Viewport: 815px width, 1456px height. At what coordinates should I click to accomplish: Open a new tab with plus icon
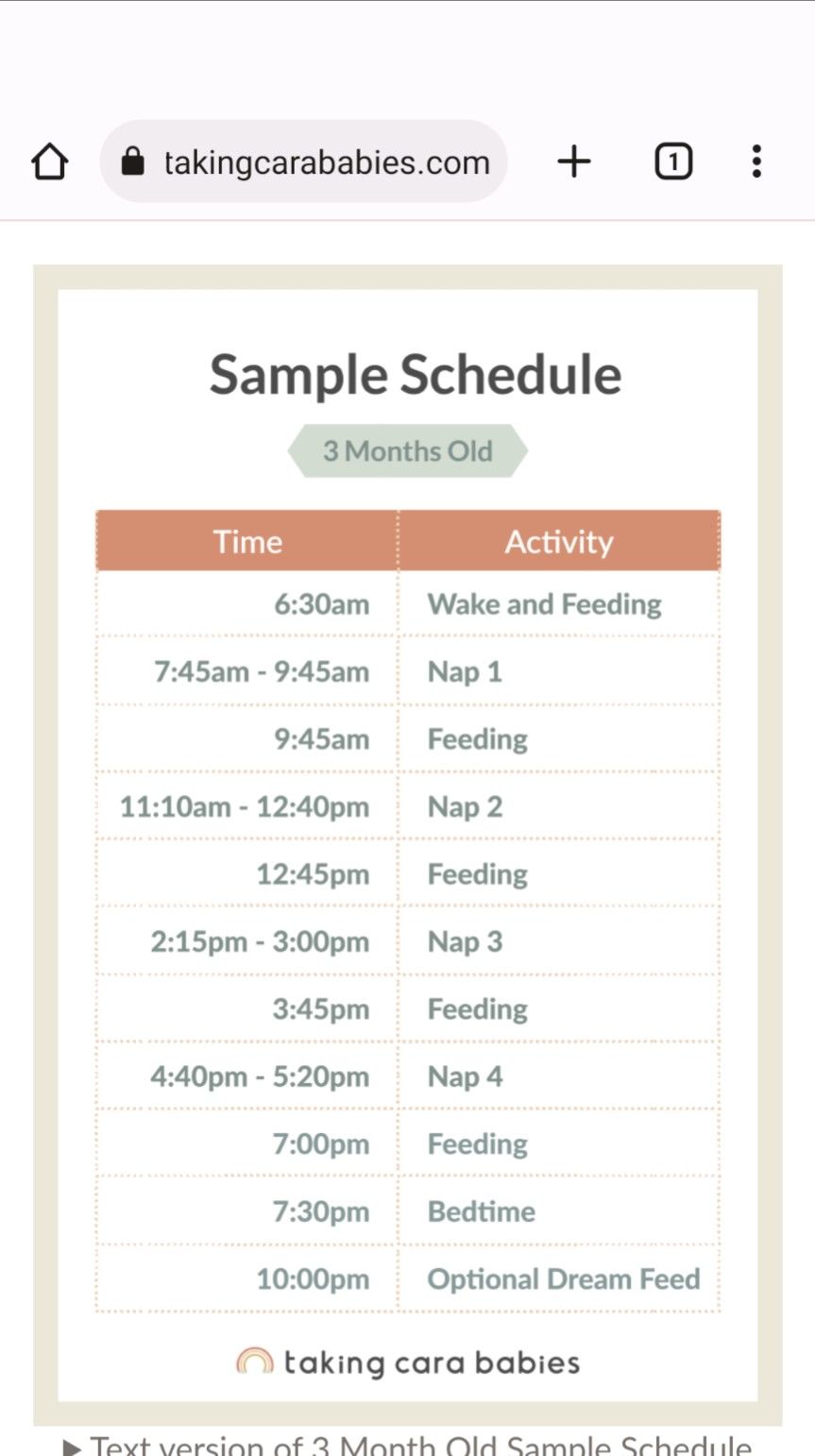coord(573,162)
